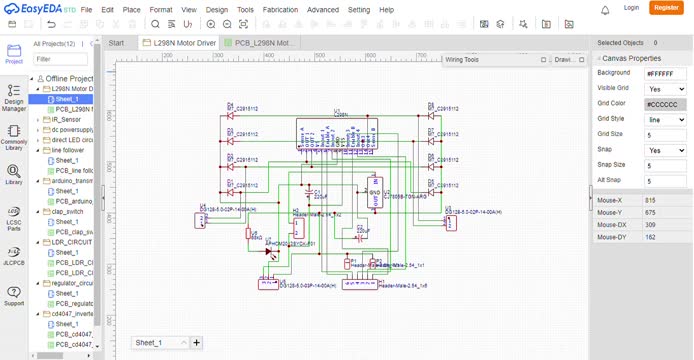The width and height of the screenshot is (694, 360).
Task: Click the find similar objects icon
Action: (172, 24)
